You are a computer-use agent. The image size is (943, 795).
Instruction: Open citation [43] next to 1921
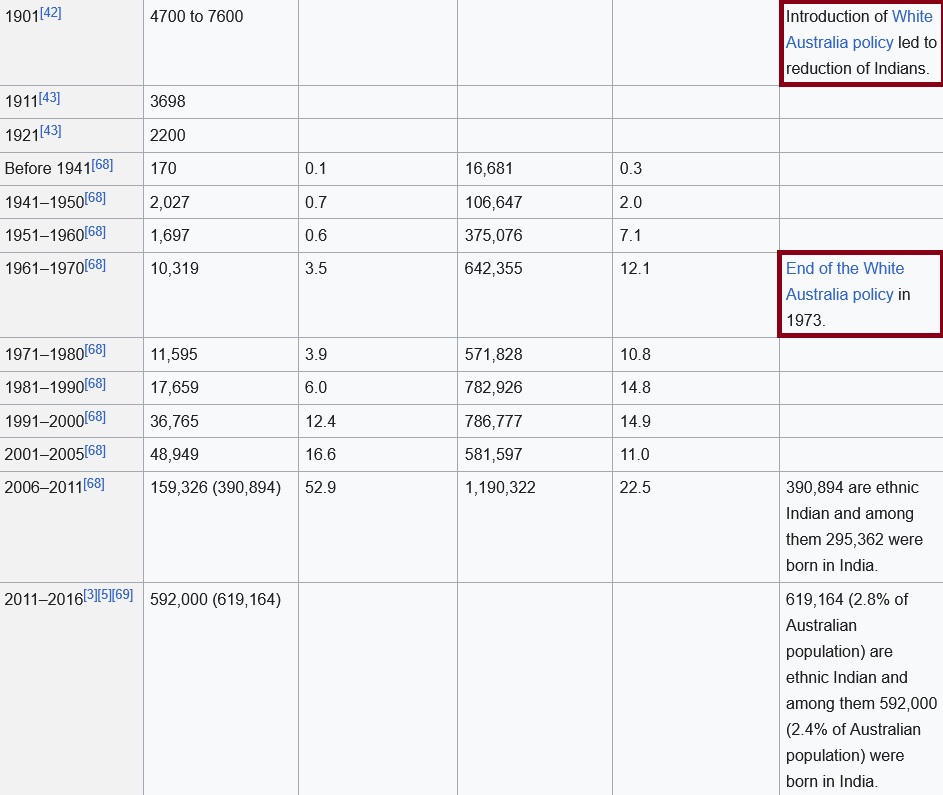click(x=51, y=130)
